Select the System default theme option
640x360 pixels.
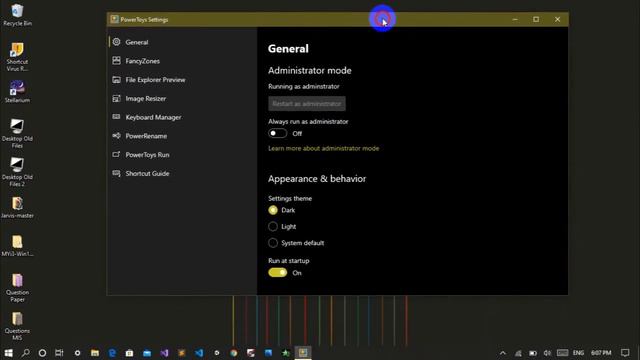click(x=273, y=243)
